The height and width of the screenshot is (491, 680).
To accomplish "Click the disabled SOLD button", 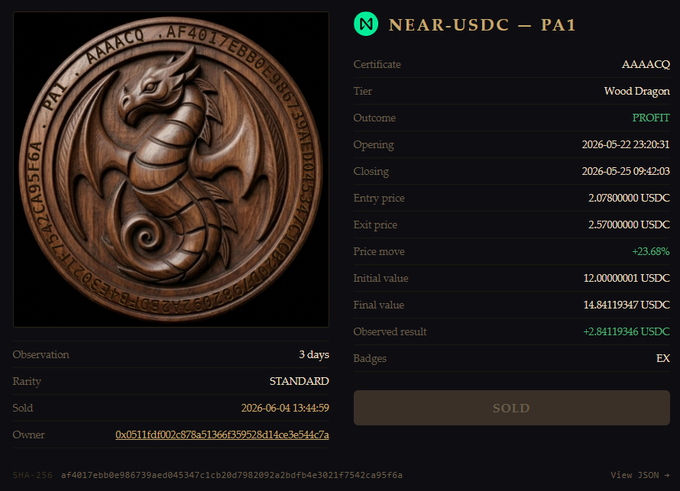I will pos(511,408).
